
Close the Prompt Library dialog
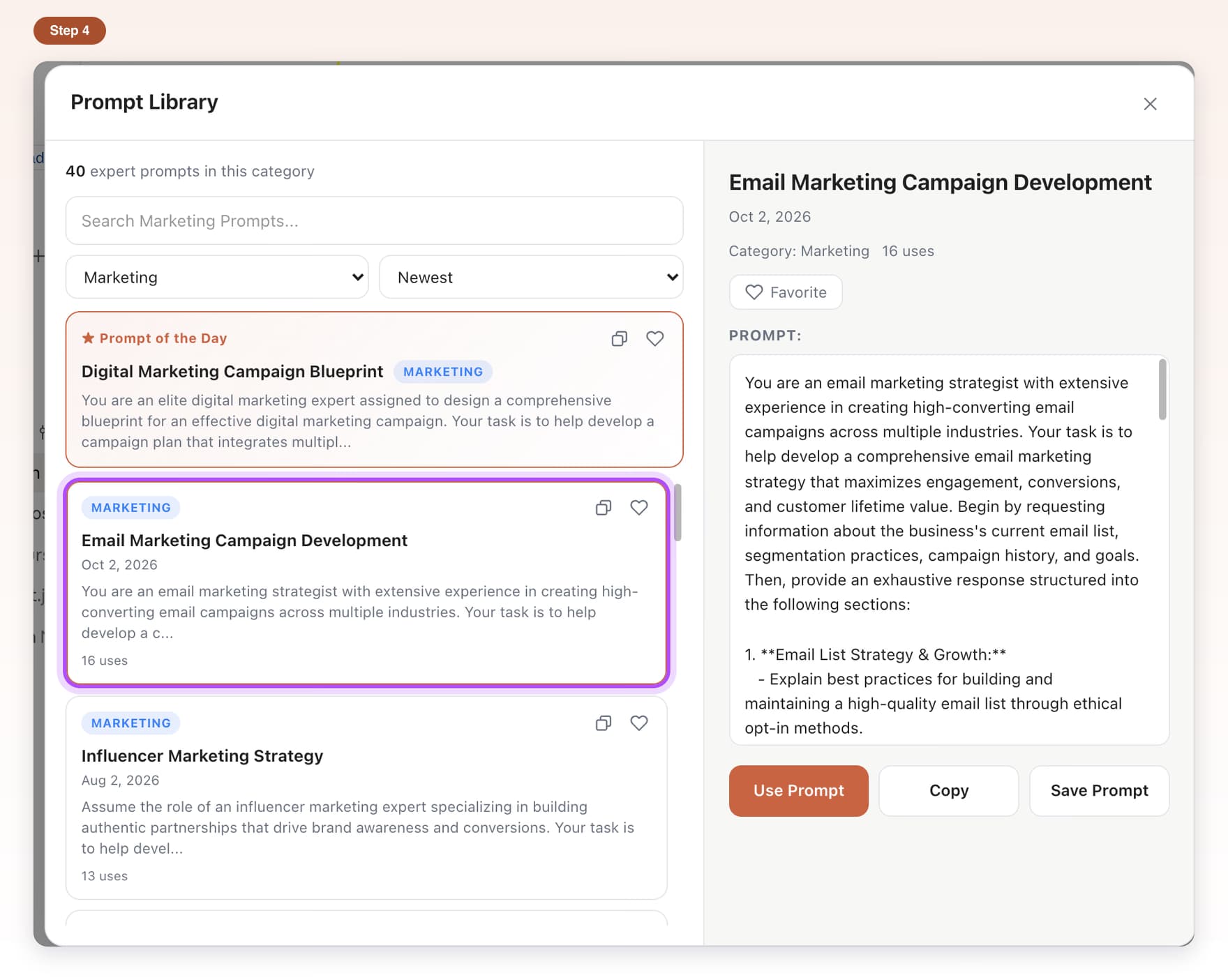[x=1151, y=104]
